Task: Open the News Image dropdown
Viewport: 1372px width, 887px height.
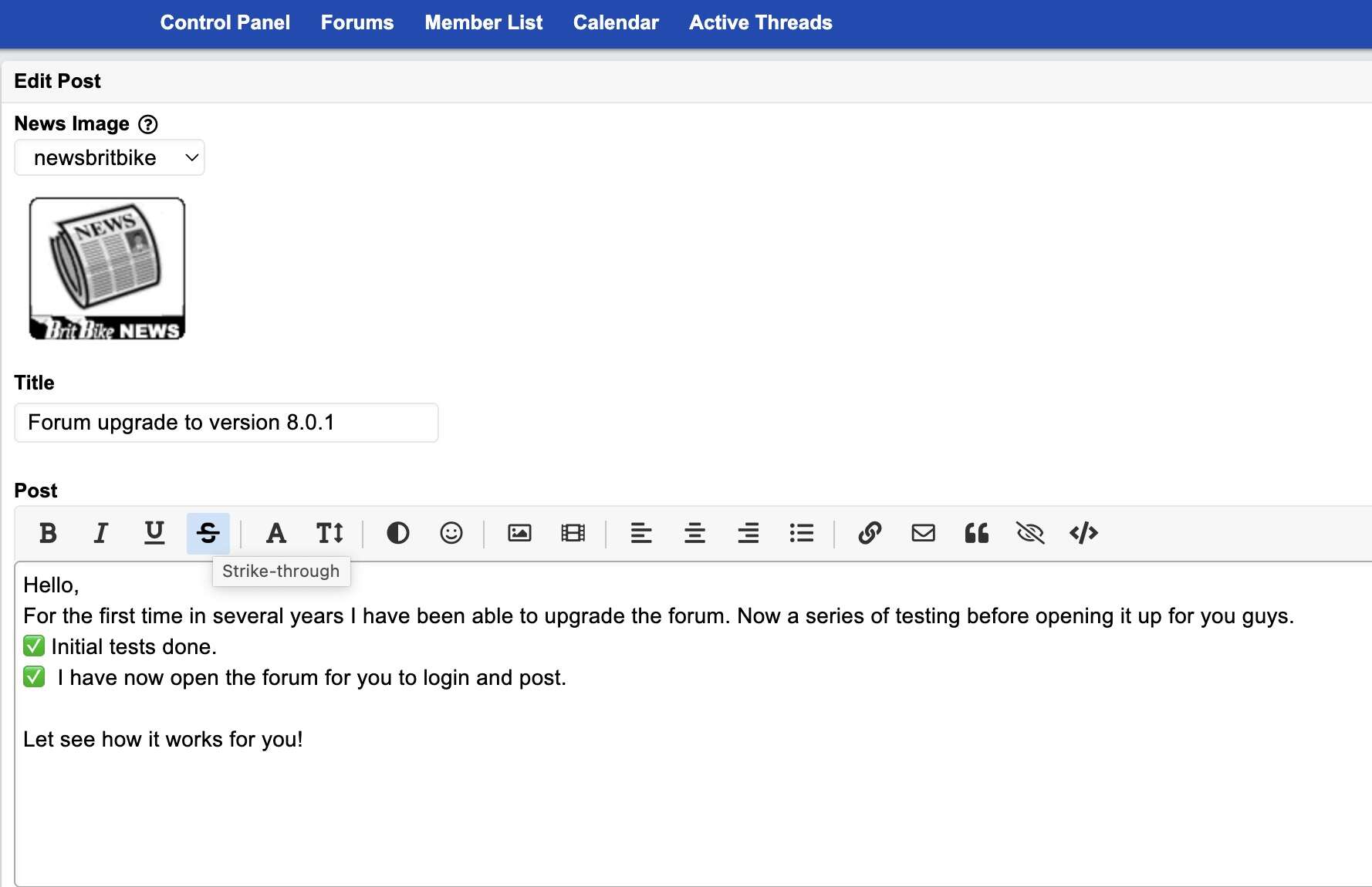Action: (x=110, y=157)
